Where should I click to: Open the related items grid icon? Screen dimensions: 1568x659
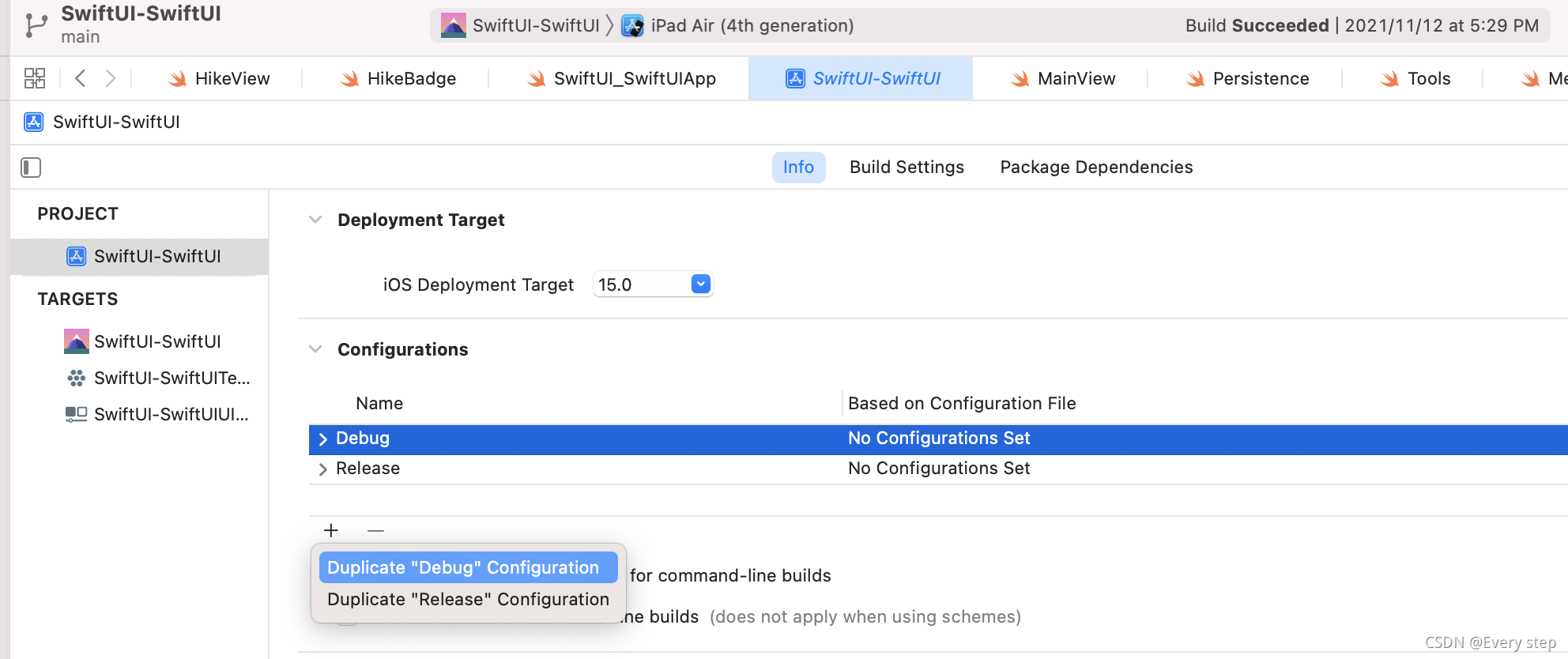coord(35,78)
